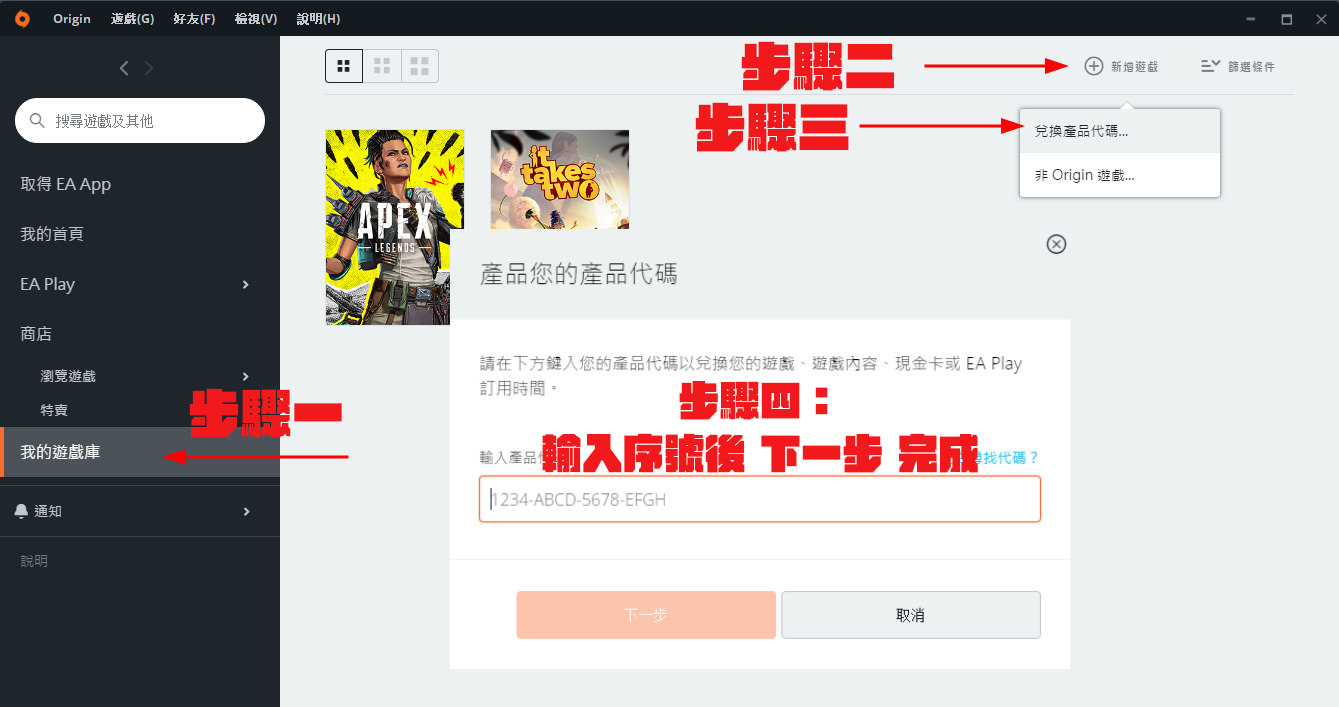The image size is (1339, 707).
Task: Click the Origin logo icon in title bar
Action: point(22,18)
